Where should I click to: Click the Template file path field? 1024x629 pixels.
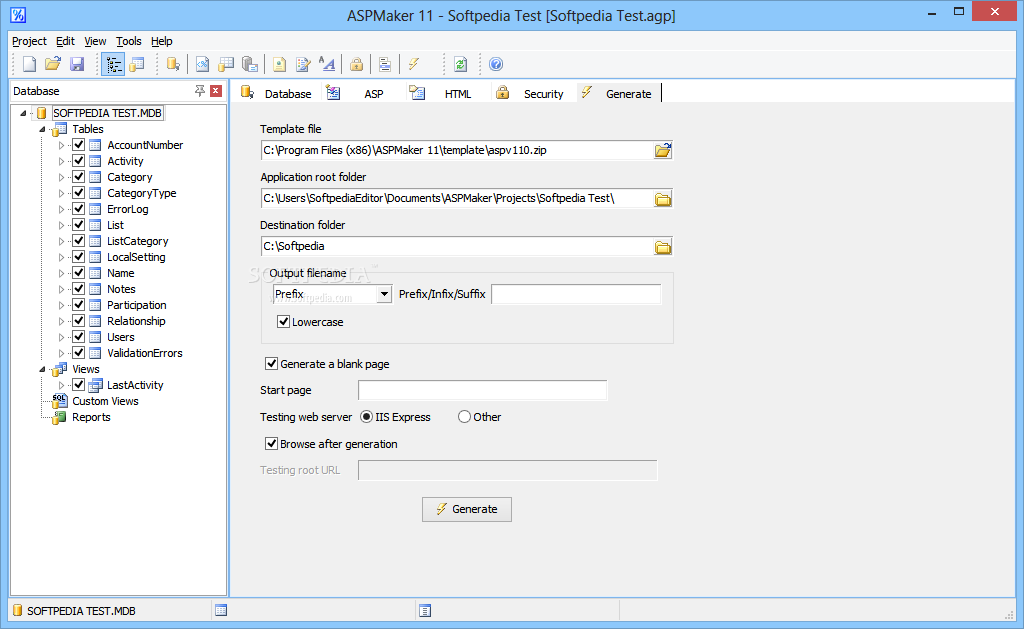(x=456, y=150)
